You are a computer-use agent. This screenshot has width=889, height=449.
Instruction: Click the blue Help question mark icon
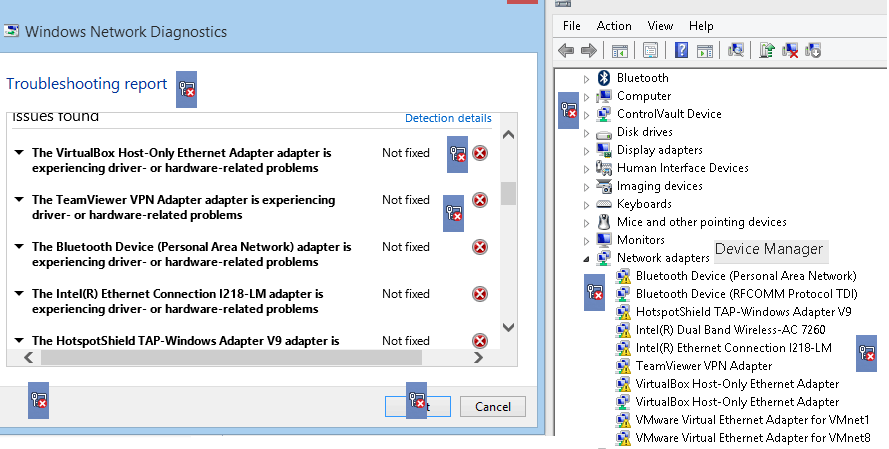681,50
